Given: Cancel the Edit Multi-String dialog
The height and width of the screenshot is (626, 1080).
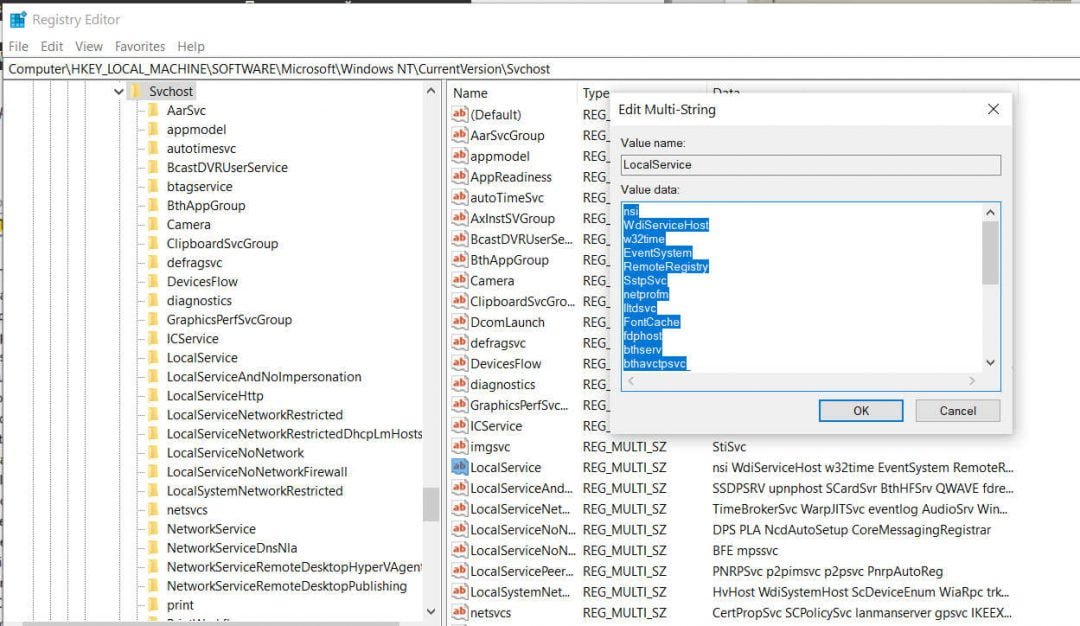Looking at the screenshot, I should point(957,411).
